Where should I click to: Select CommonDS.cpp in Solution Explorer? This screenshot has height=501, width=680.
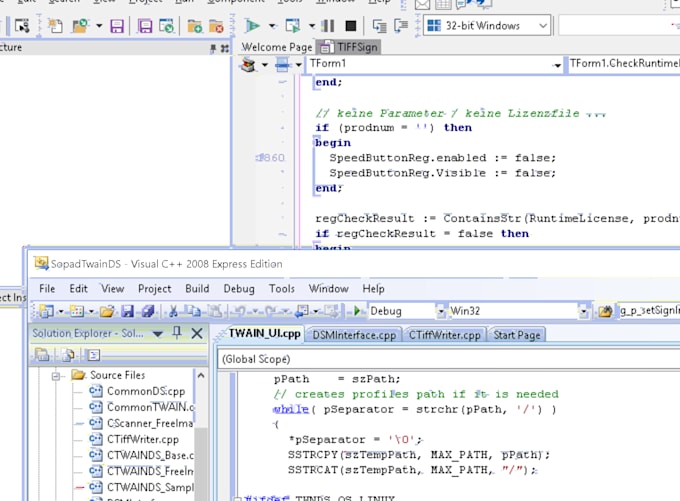point(145,391)
